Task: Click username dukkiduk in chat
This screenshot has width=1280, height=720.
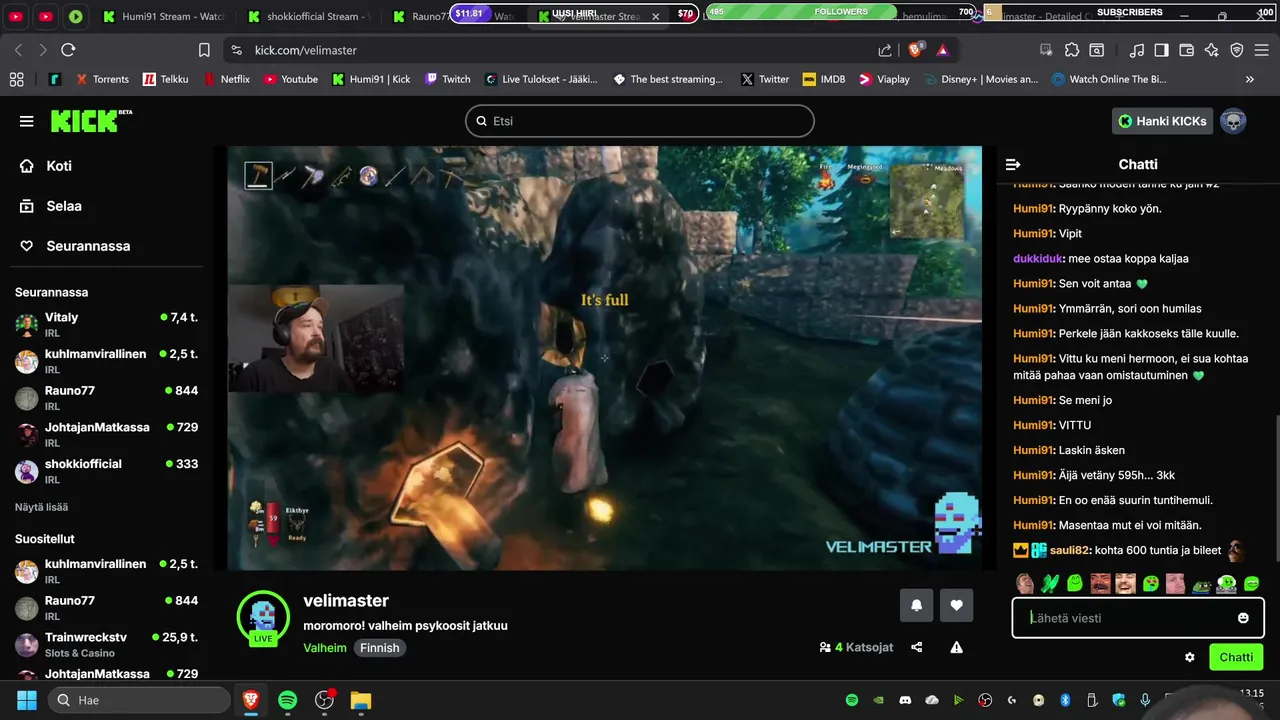Action: point(1038,258)
